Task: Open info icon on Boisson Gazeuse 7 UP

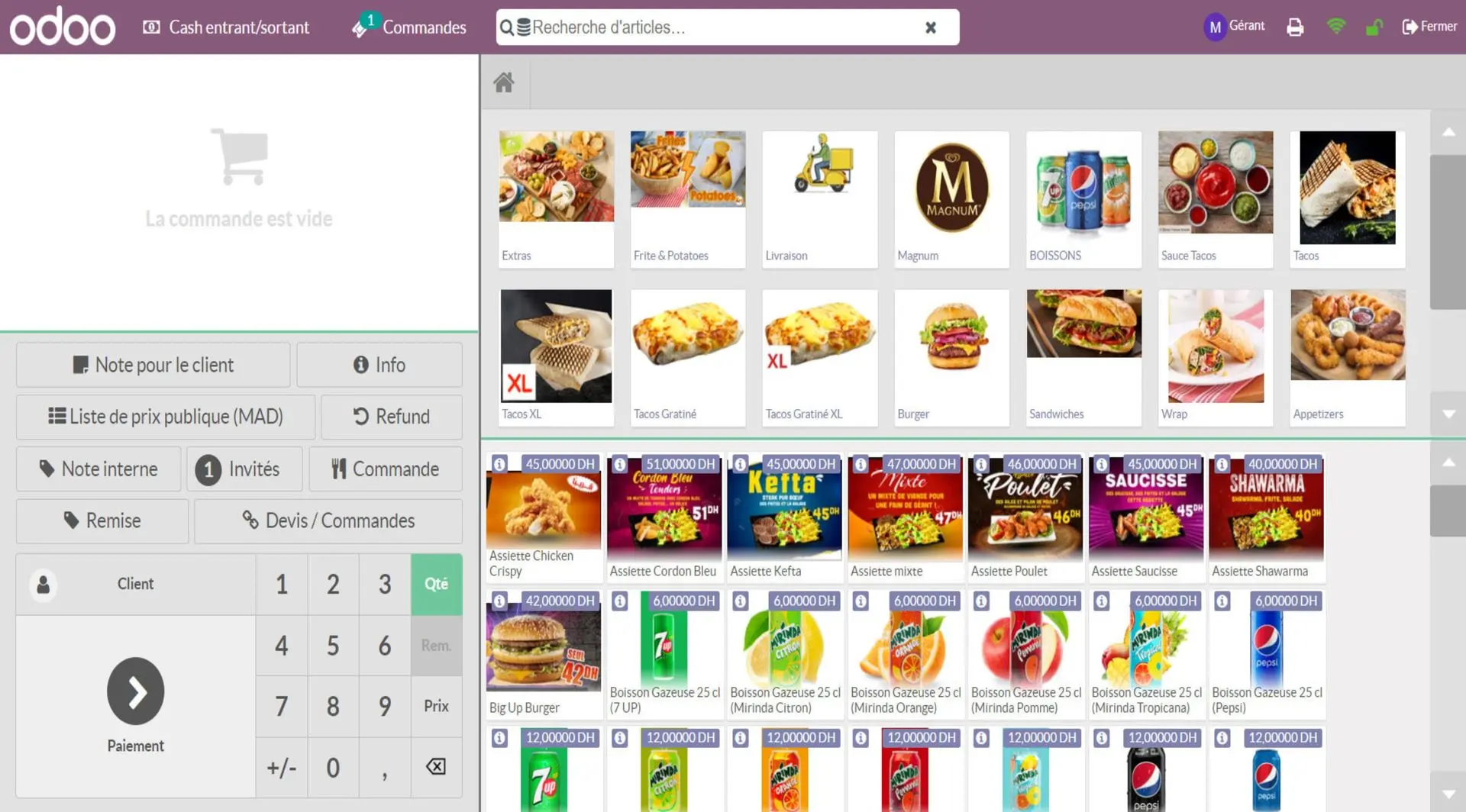Action: tap(620, 601)
